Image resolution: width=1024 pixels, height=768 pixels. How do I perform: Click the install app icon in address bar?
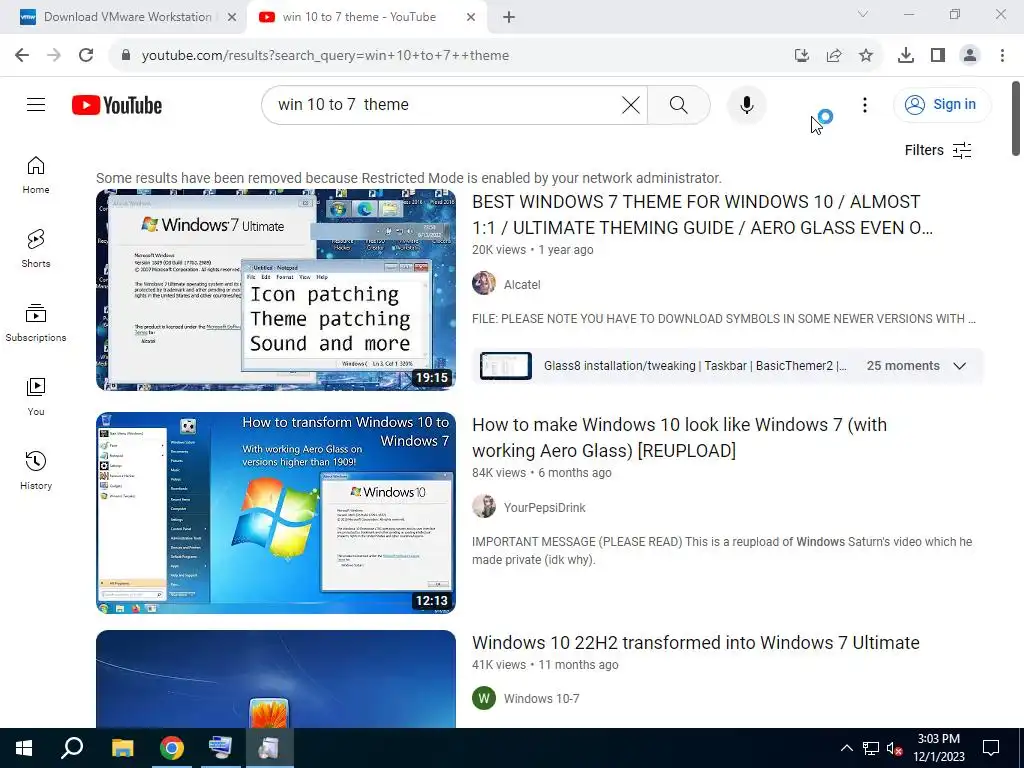point(802,56)
